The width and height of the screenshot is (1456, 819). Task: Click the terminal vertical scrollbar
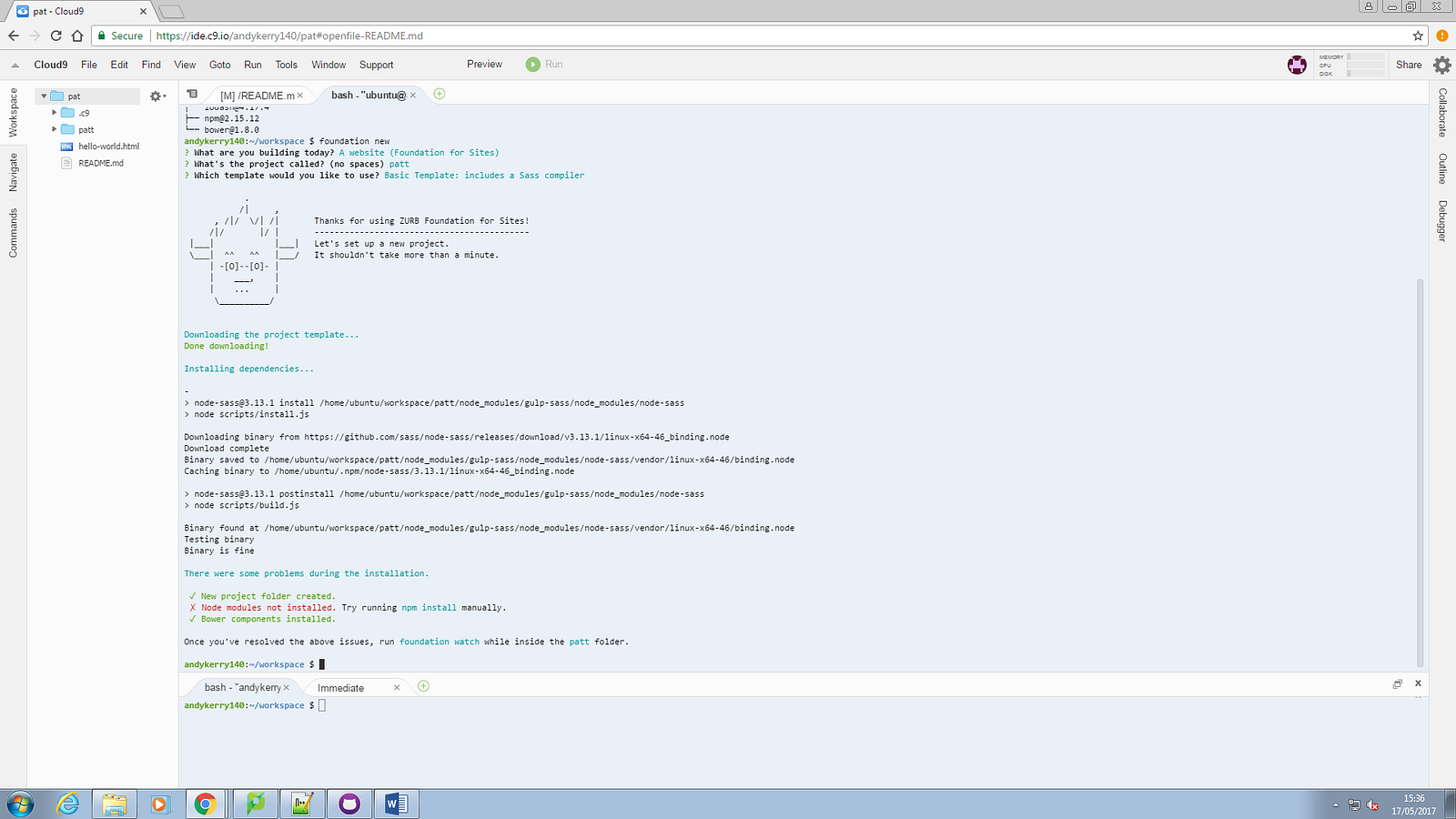point(1420,473)
